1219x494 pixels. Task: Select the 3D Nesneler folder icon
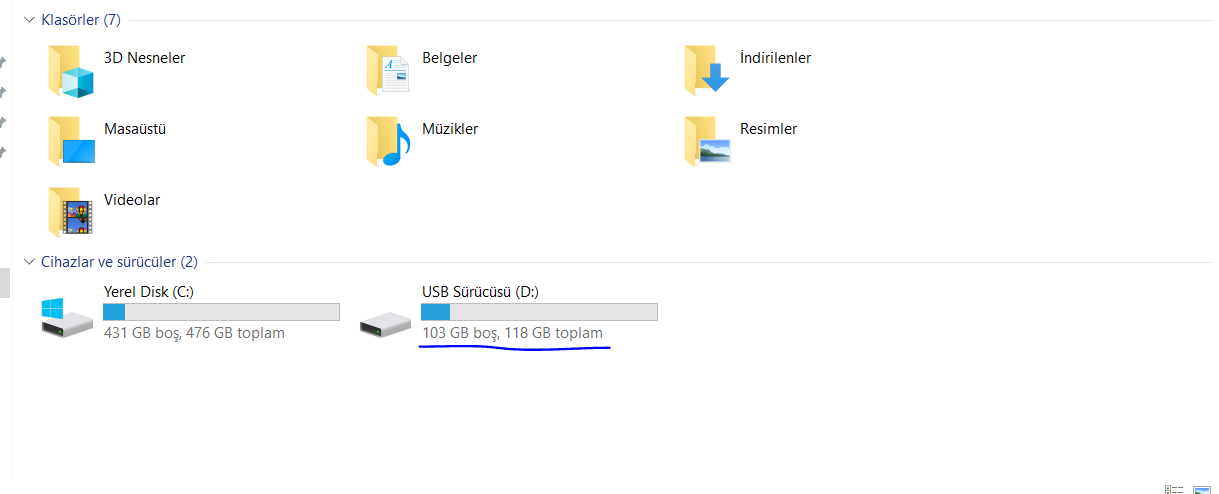pyautogui.click(x=70, y=70)
